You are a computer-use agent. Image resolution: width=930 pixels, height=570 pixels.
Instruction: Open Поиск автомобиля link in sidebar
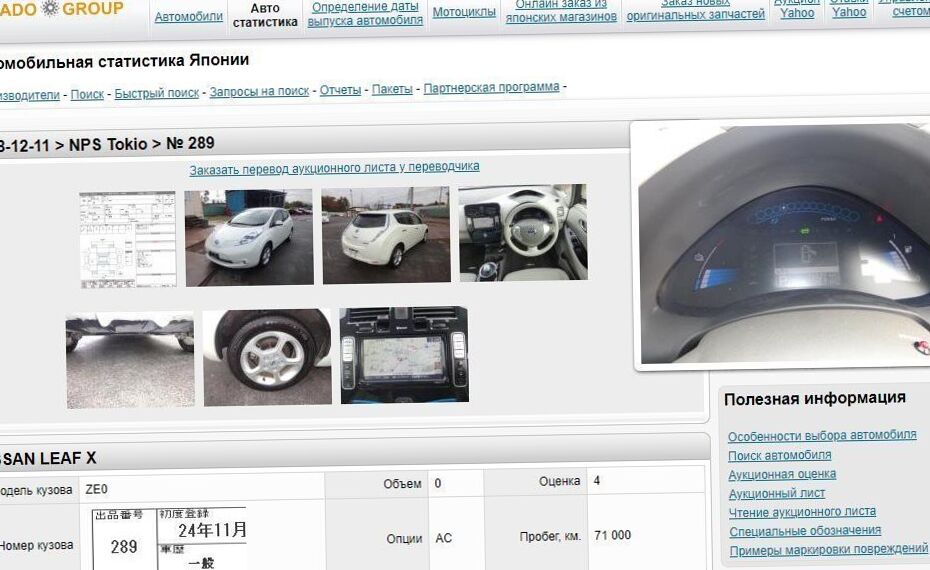point(779,456)
